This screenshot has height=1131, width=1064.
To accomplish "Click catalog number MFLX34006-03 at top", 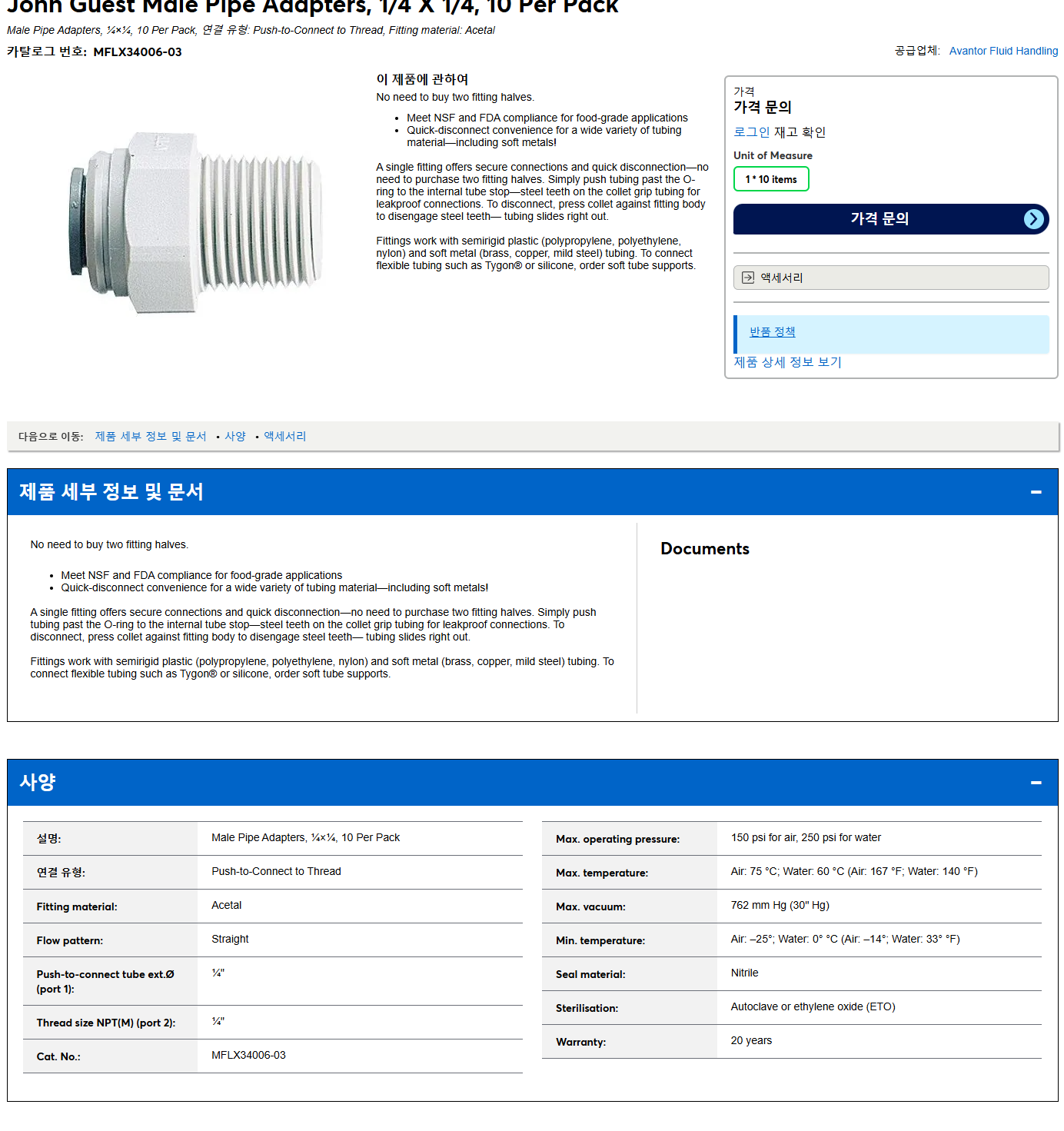I will pyautogui.click(x=138, y=52).
